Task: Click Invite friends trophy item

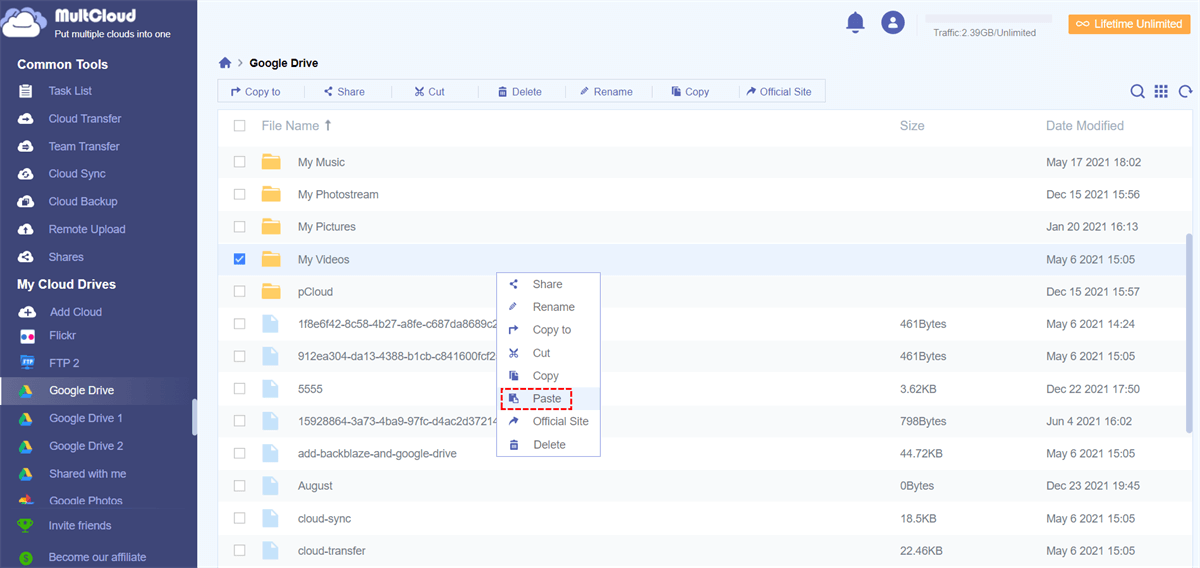Action: click(x=79, y=526)
